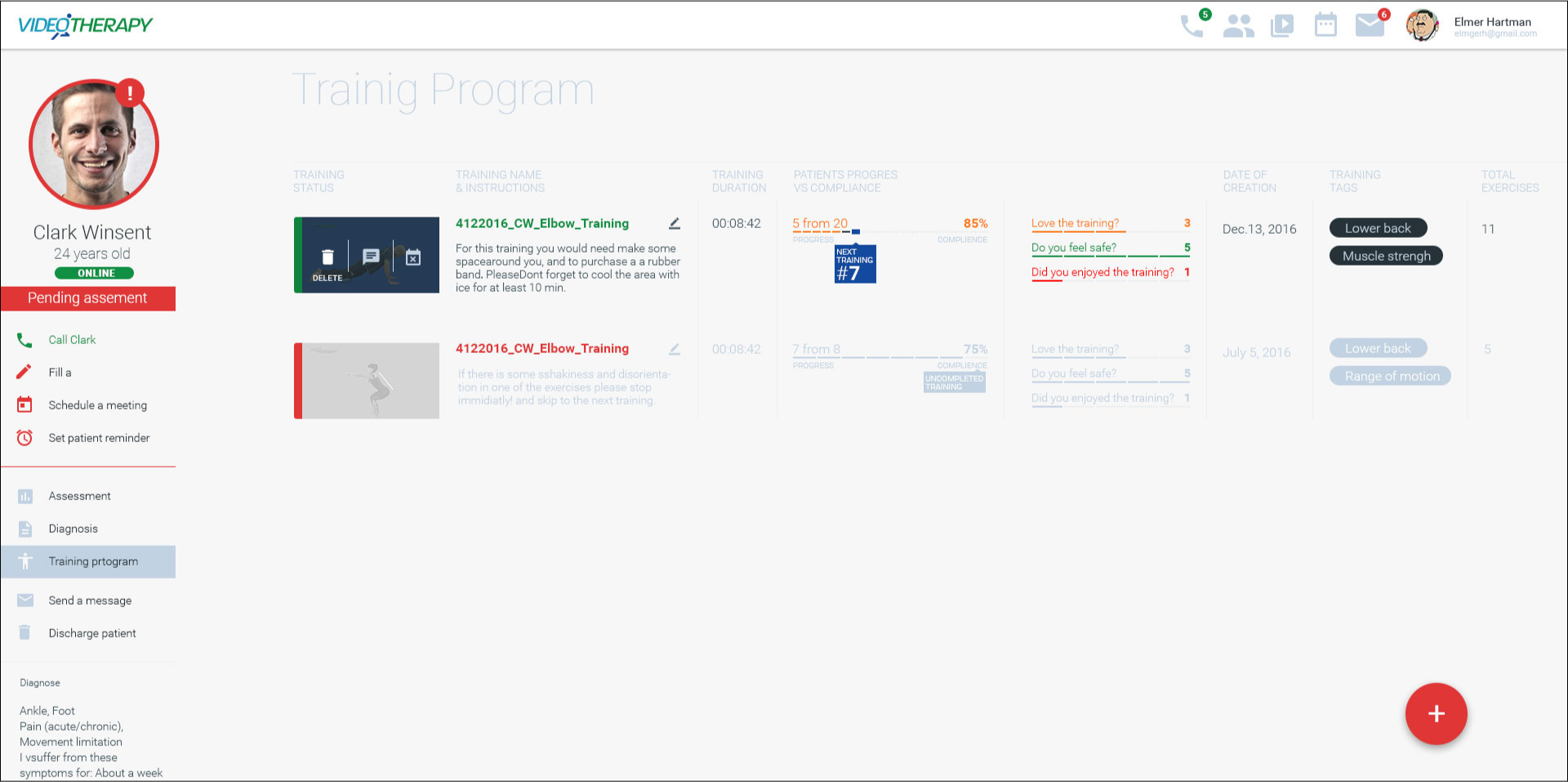The height and width of the screenshot is (782, 1568).
Task: Click the Range of motion tag
Action: [x=1390, y=376]
